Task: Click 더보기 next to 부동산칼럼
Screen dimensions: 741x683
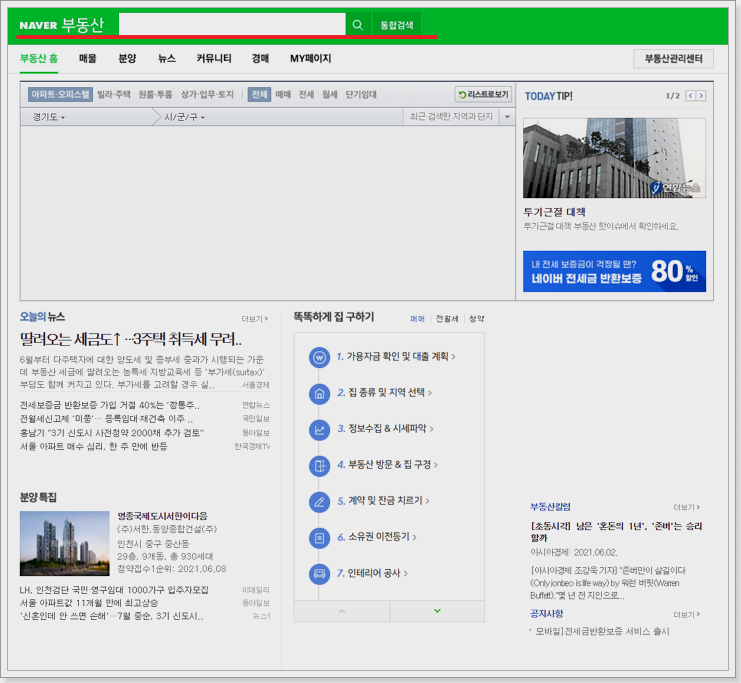Action: pos(687,507)
